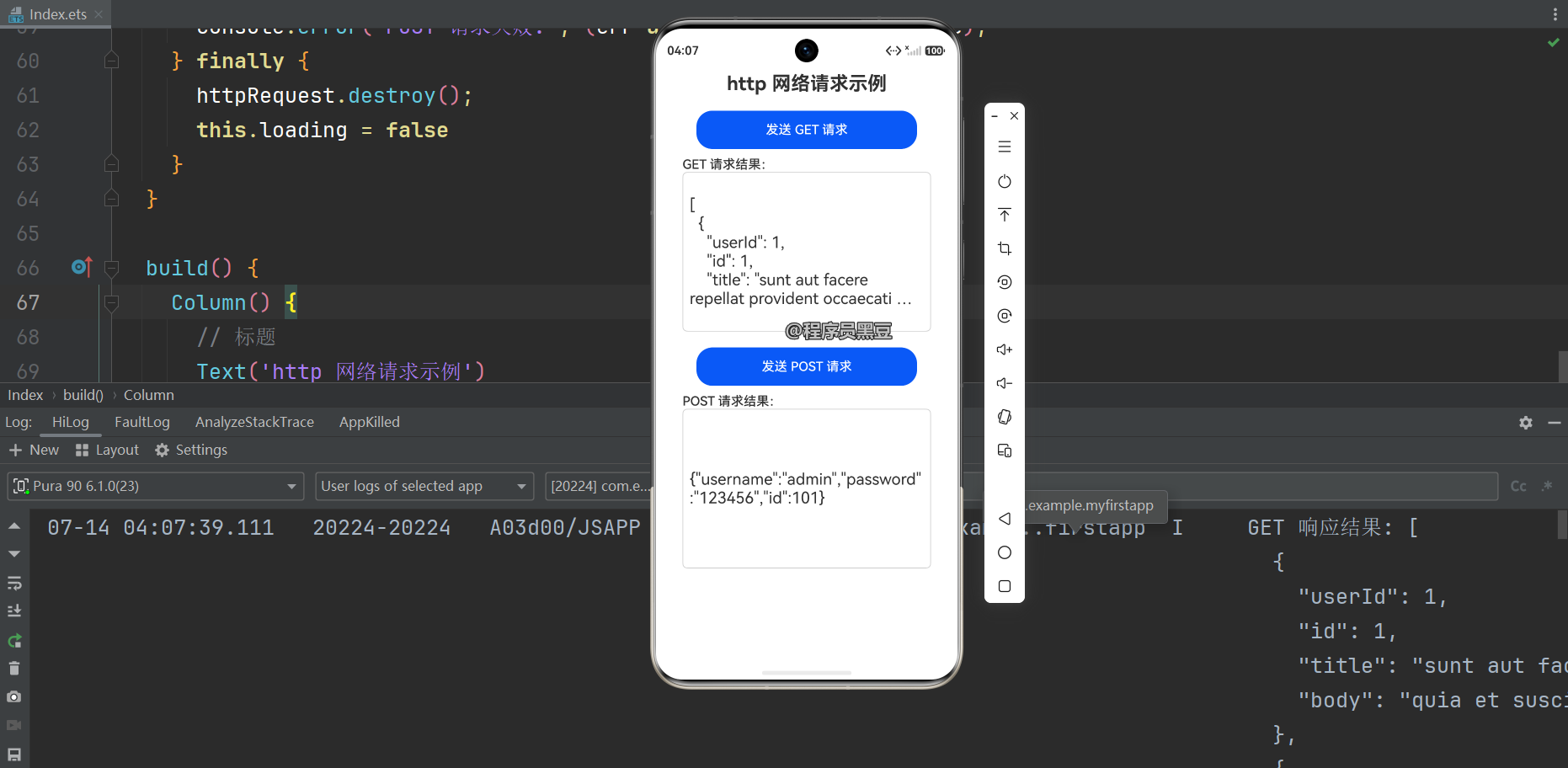
Task: Click the green restart log icon
Action: coord(14,641)
